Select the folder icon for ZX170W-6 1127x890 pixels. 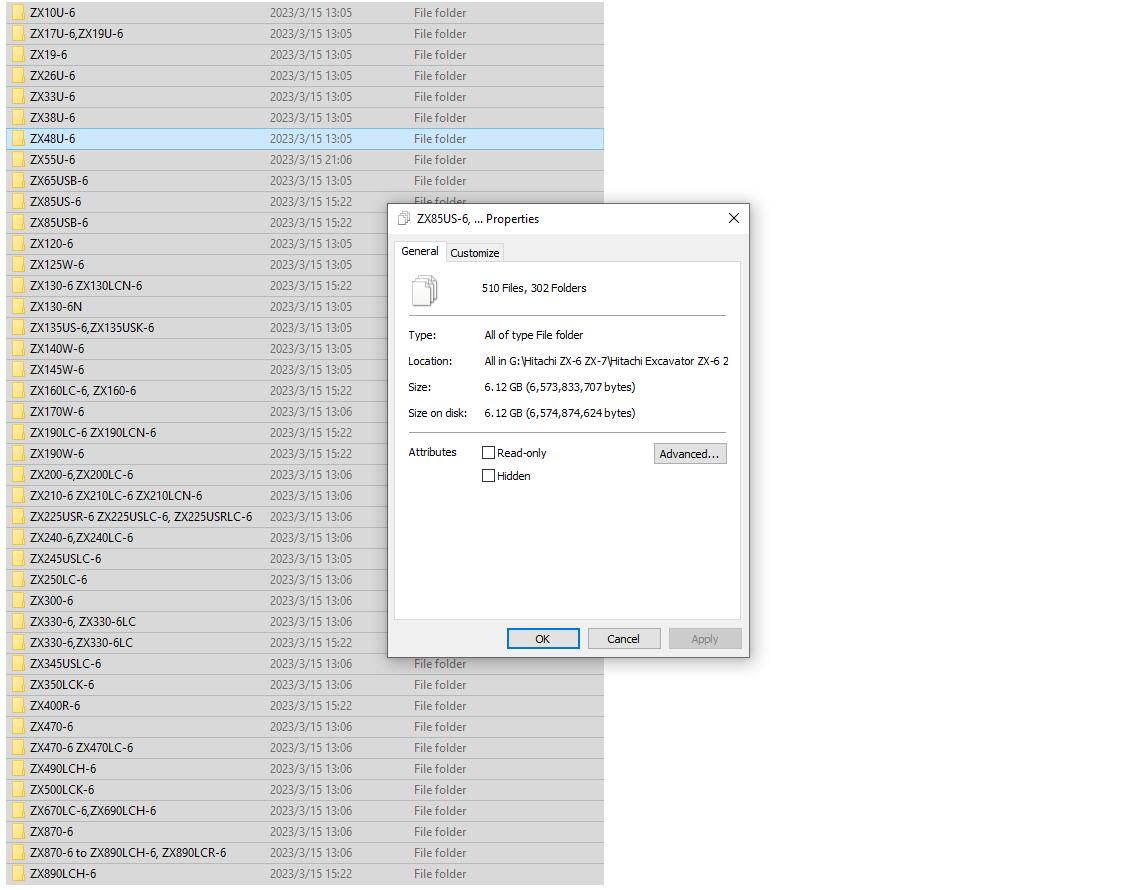pos(18,411)
